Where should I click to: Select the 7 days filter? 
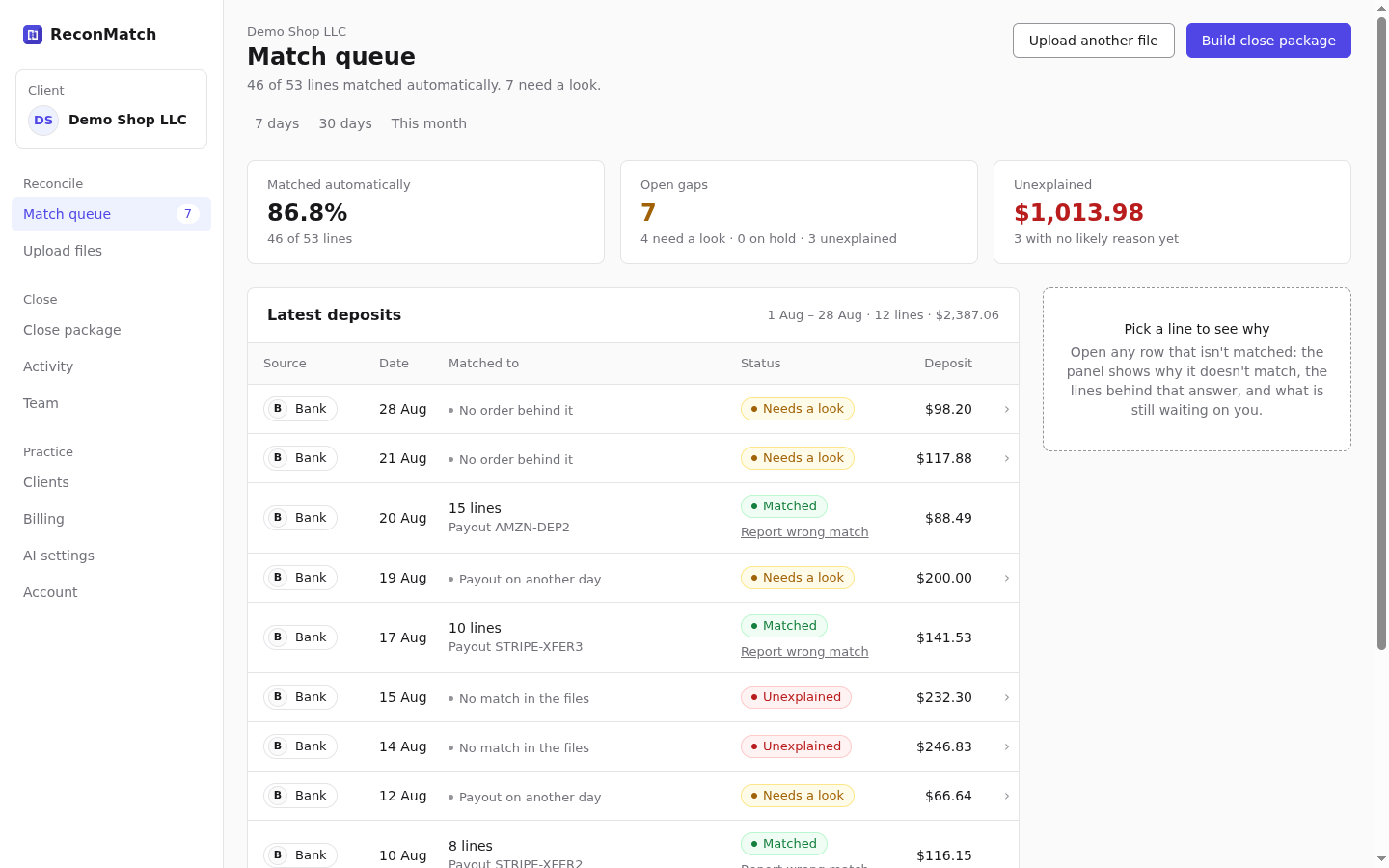[277, 123]
